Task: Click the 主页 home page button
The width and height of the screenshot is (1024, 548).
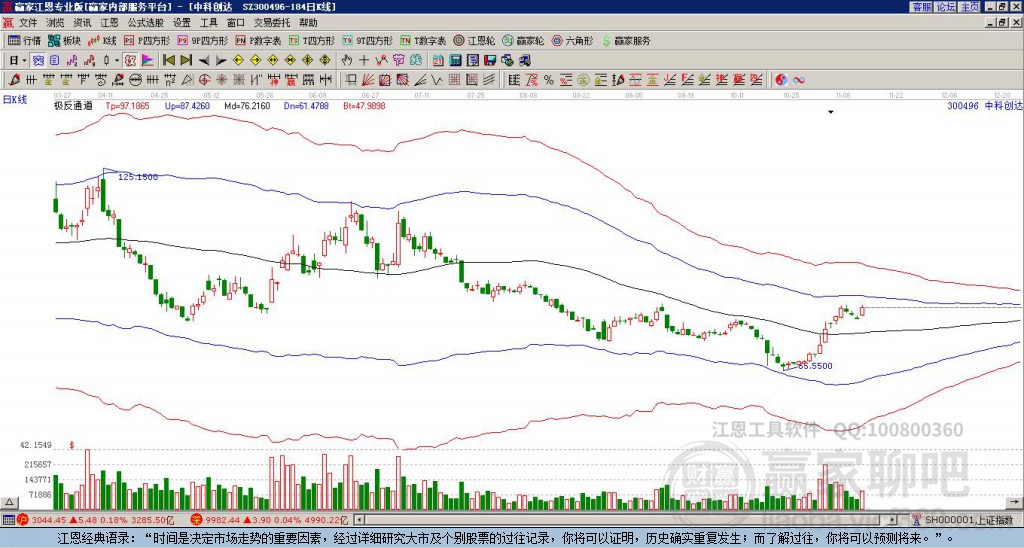Action: pos(969,7)
